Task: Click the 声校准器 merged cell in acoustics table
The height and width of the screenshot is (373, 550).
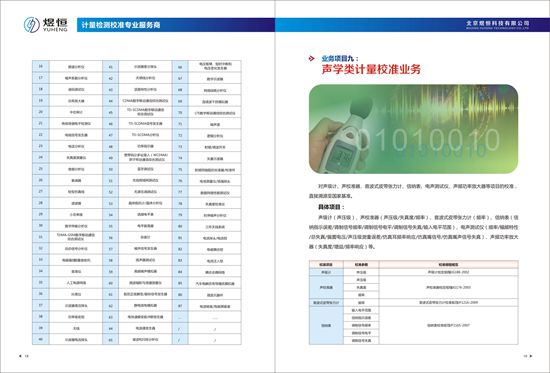Action: click(326, 287)
